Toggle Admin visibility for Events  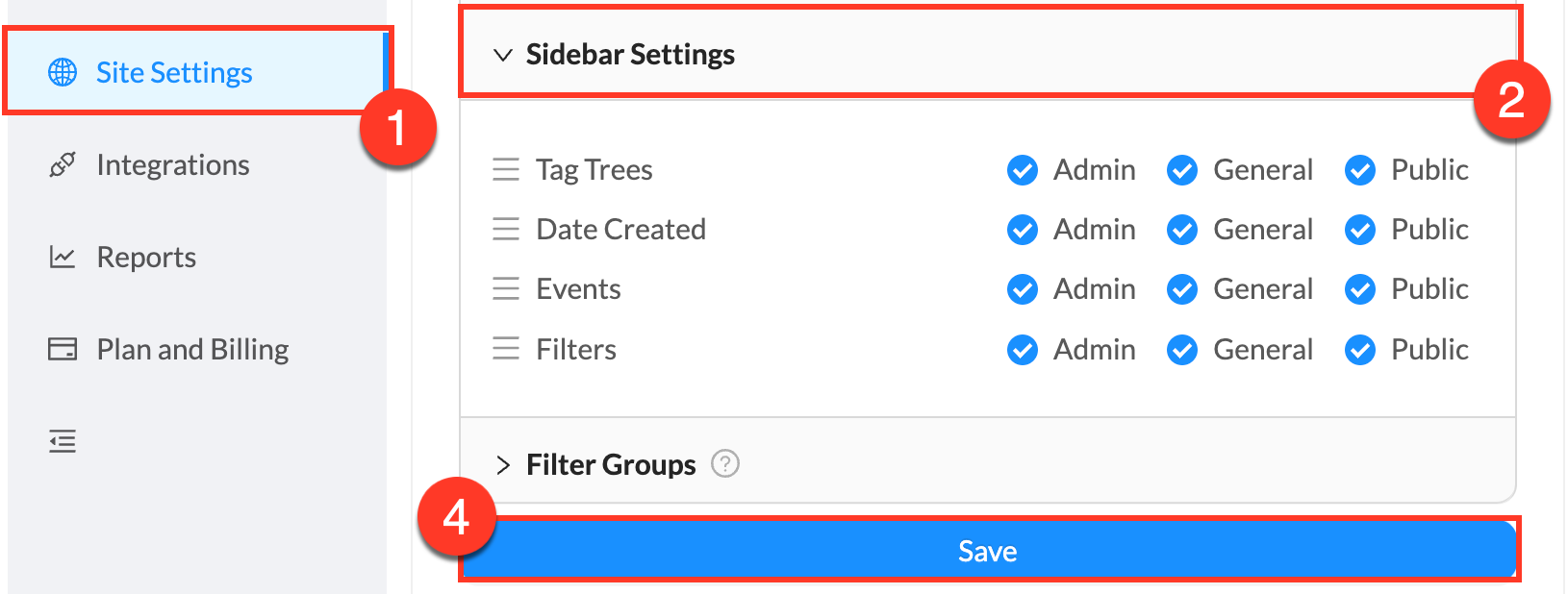[1023, 289]
